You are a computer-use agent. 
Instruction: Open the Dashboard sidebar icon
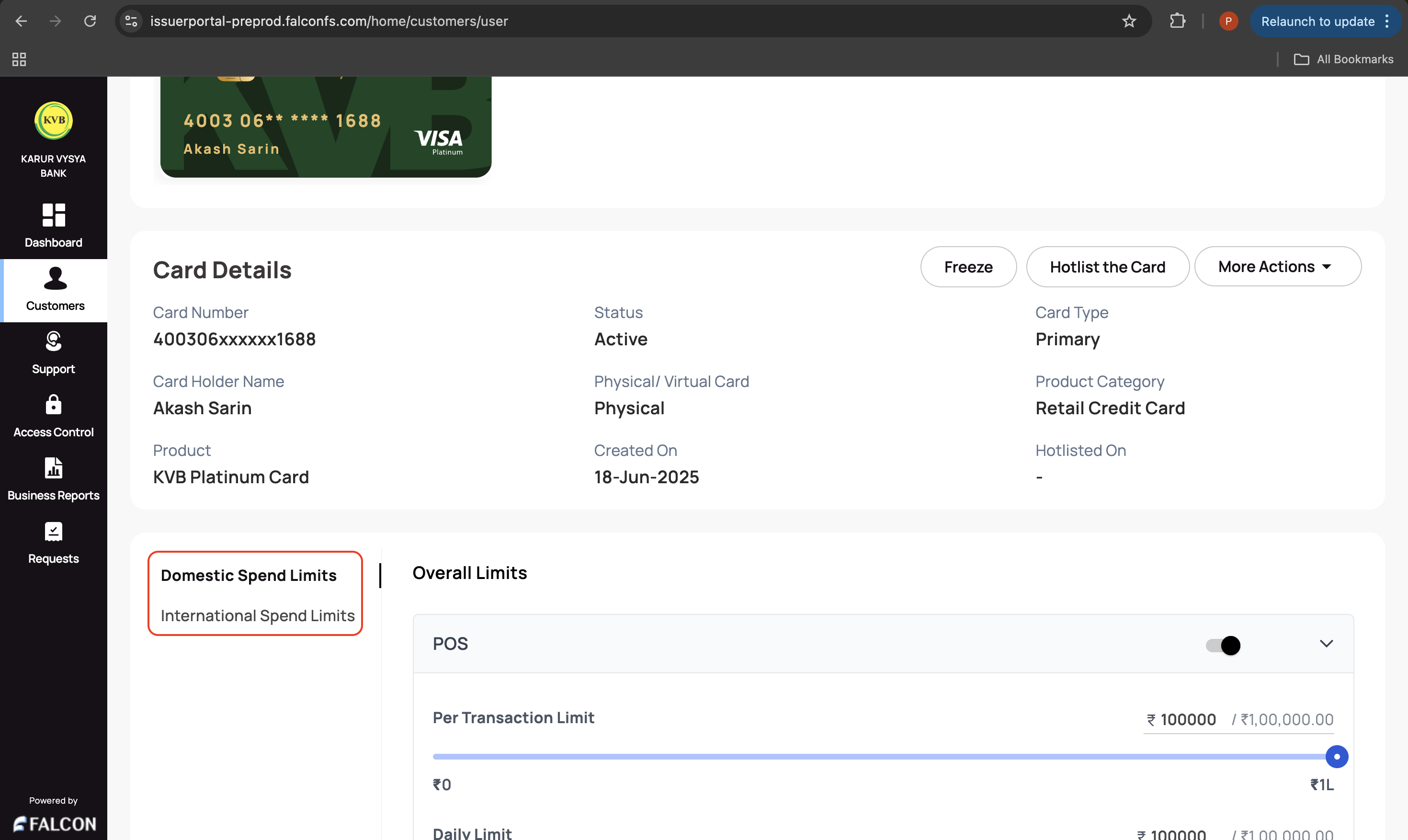click(54, 216)
